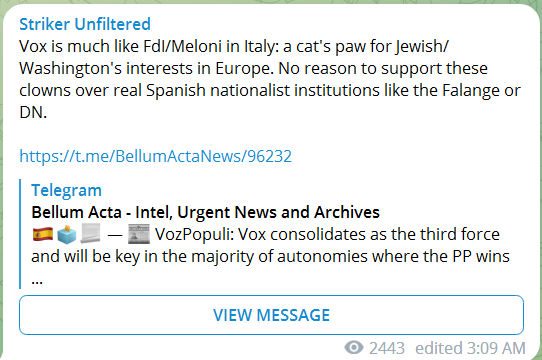Click the newspaper emoji before VozPopuli

point(139,234)
